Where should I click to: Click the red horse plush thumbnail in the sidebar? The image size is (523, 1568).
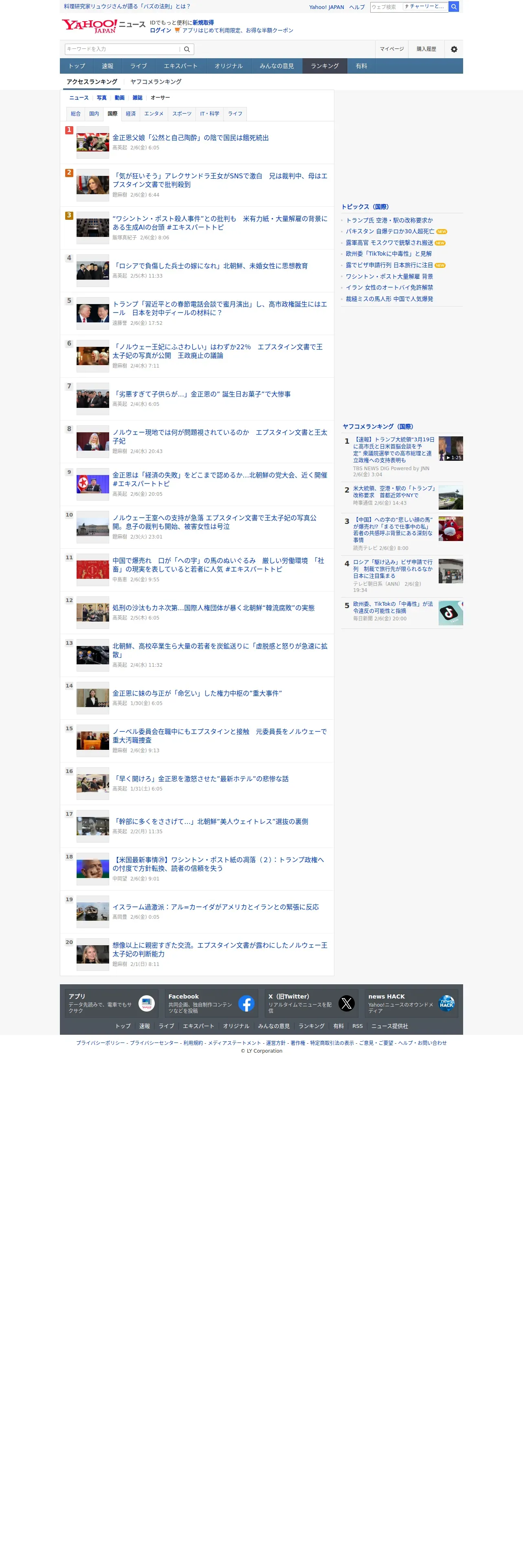[x=450, y=529]
